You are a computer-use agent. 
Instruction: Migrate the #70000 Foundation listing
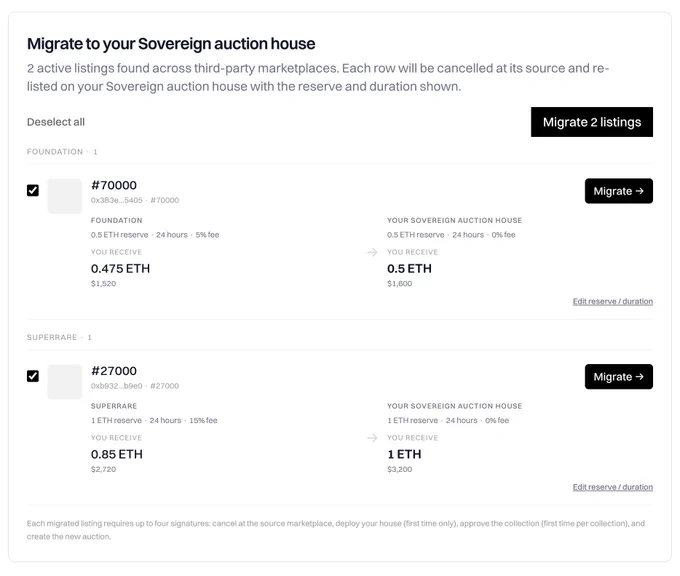click(618, 191)
